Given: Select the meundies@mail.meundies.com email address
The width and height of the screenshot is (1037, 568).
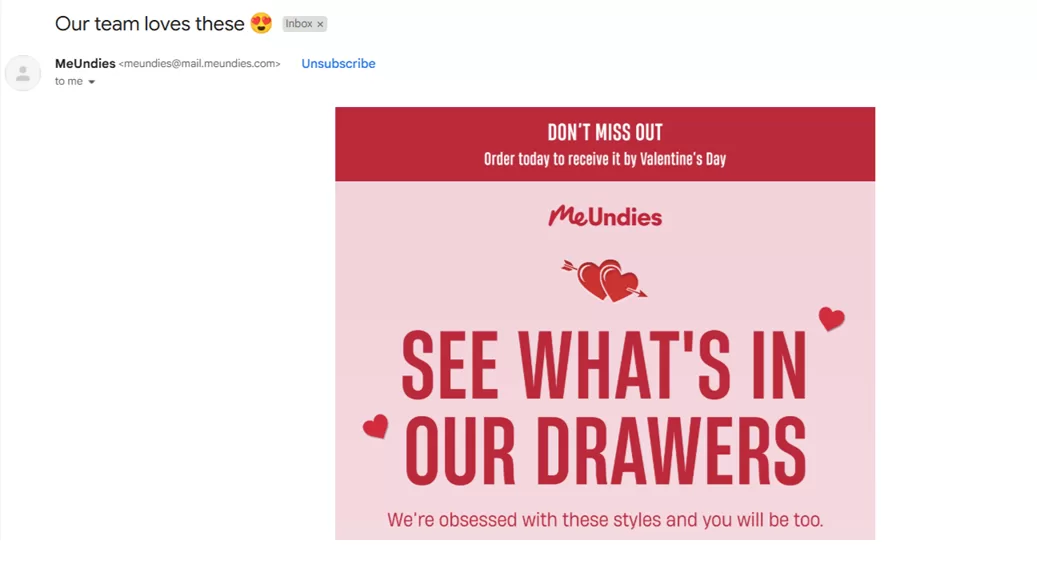Looking at the screenshot, I should click(x=199, y=64).
